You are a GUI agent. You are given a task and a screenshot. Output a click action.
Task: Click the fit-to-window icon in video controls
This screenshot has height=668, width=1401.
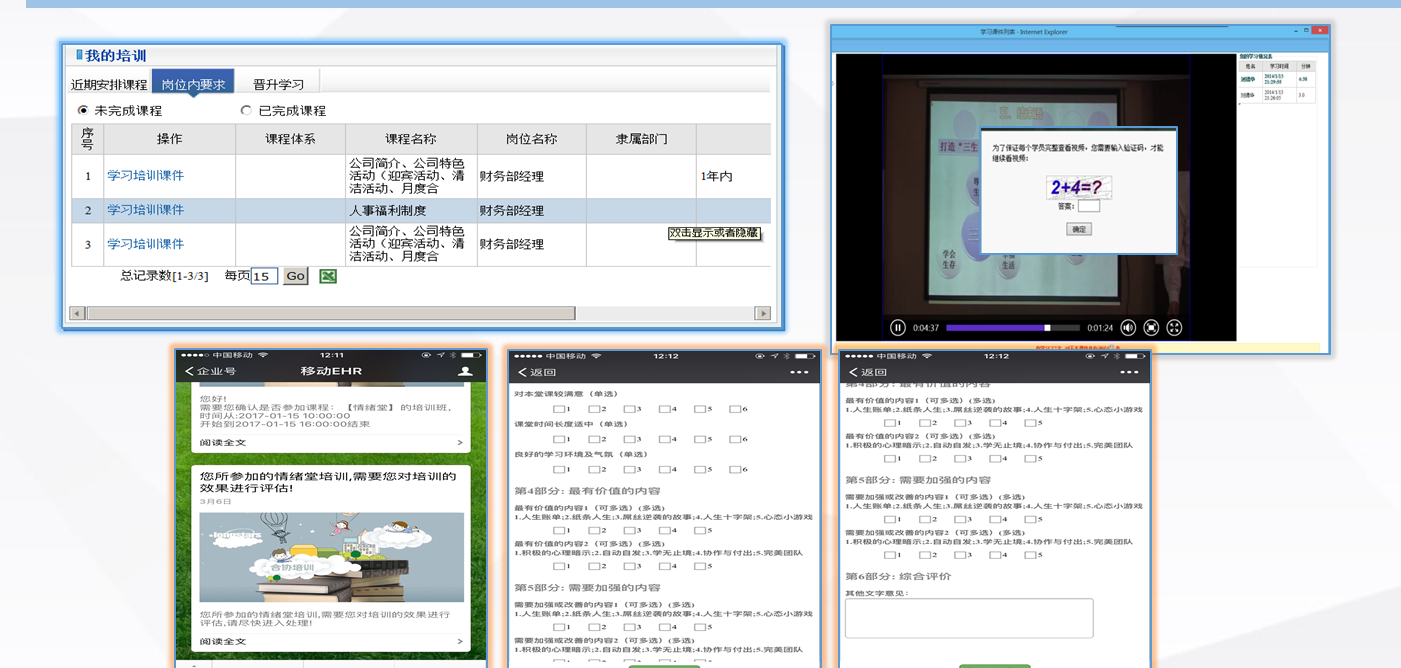[1151, 328]
